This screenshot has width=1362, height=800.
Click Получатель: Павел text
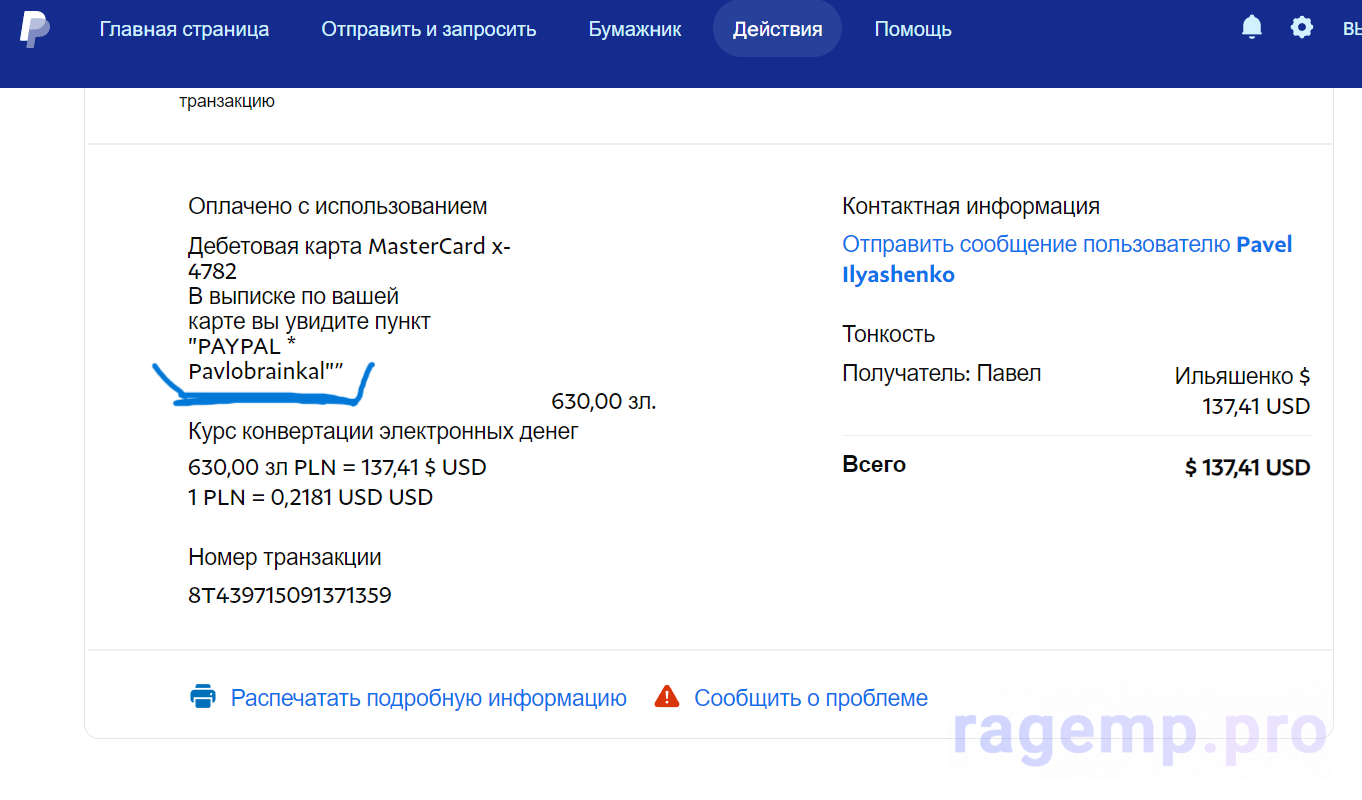pyautogui.click(x=942, y=374)
